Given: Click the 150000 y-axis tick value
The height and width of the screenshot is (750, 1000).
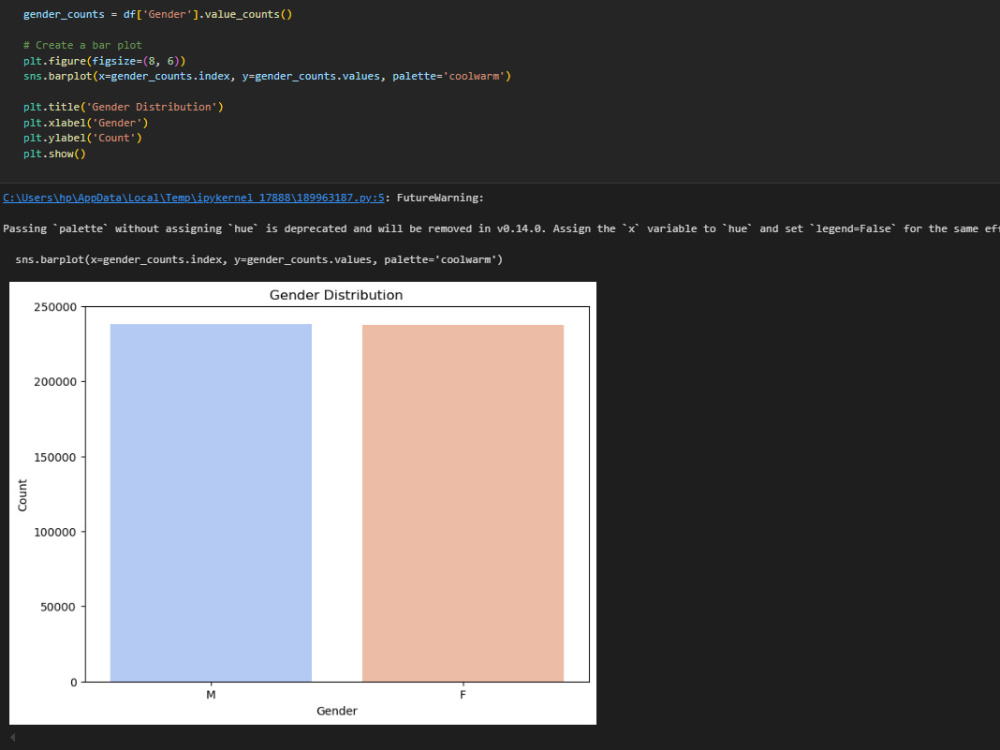Looking at the screenshot, I should pos(55,457).
